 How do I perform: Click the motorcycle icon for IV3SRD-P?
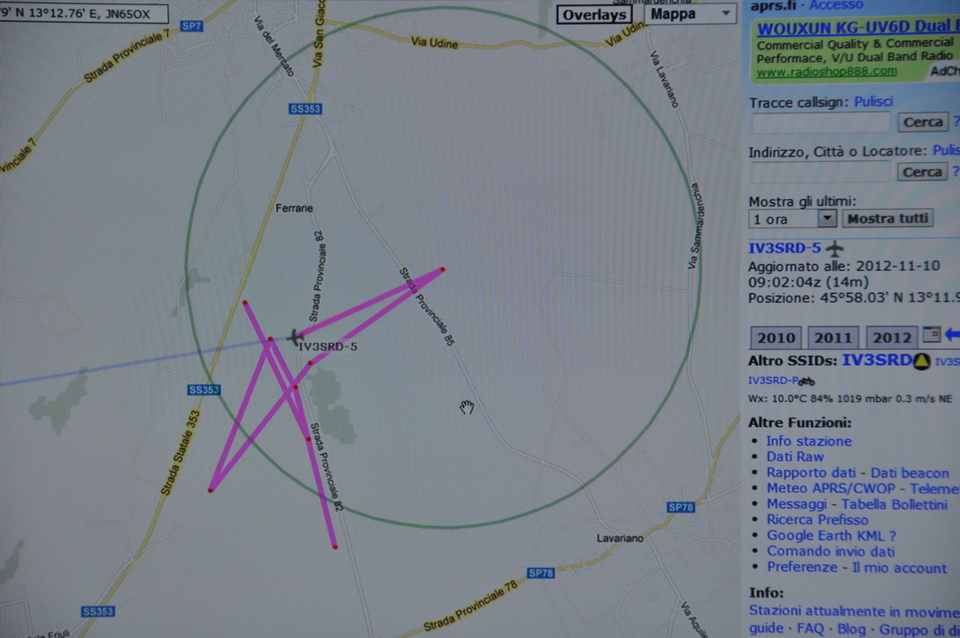(806, 381)
